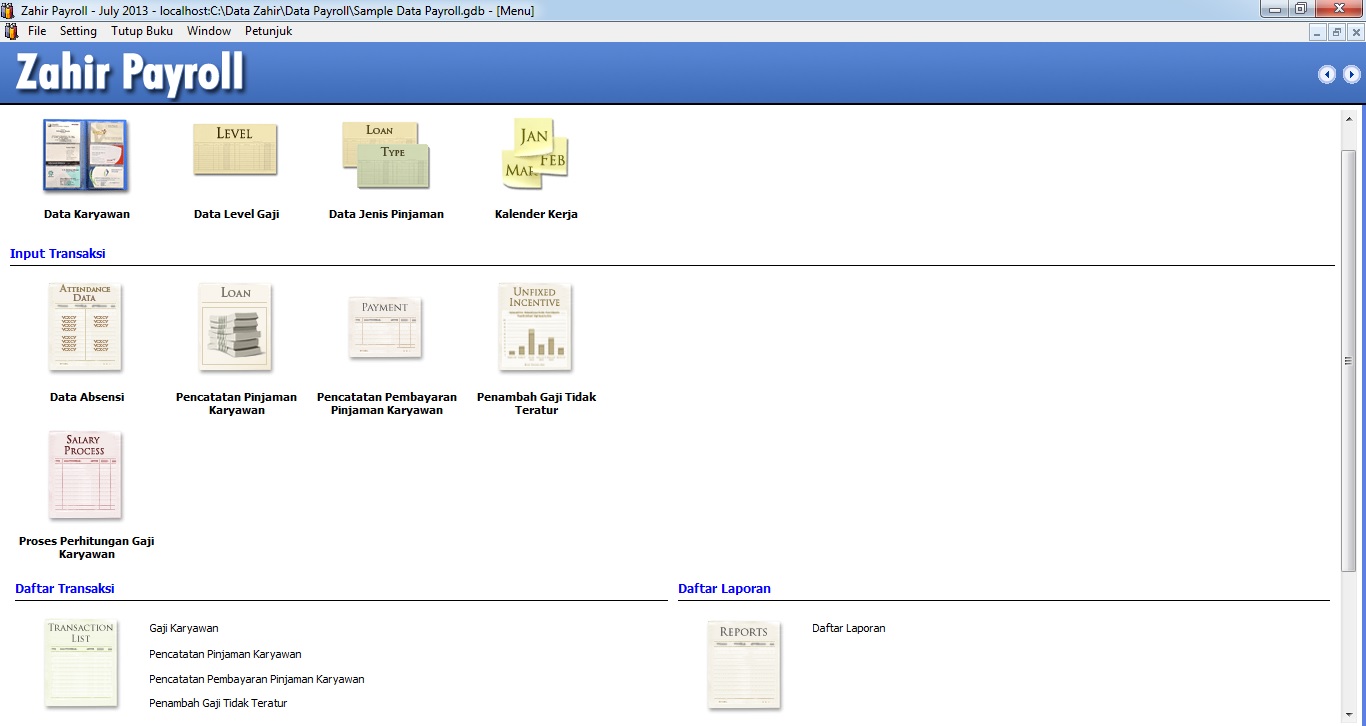1366x726 pixels.
Task: Open Pencatatan Pembayaran Pinjaman payment icon
Action: pyautogui.click(x=385, y=327)
